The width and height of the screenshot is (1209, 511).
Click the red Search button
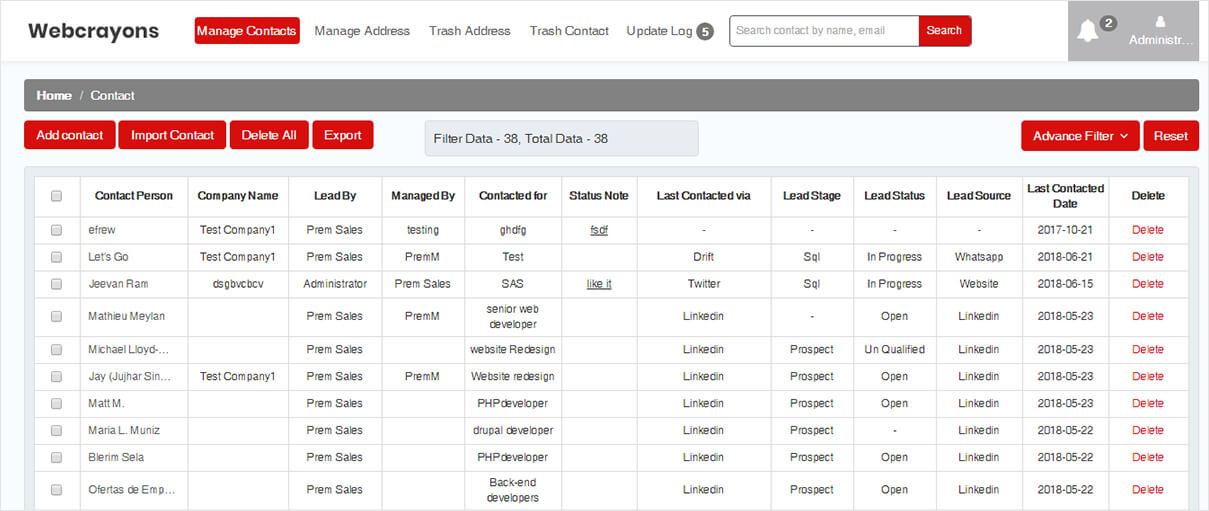[944, 31]
